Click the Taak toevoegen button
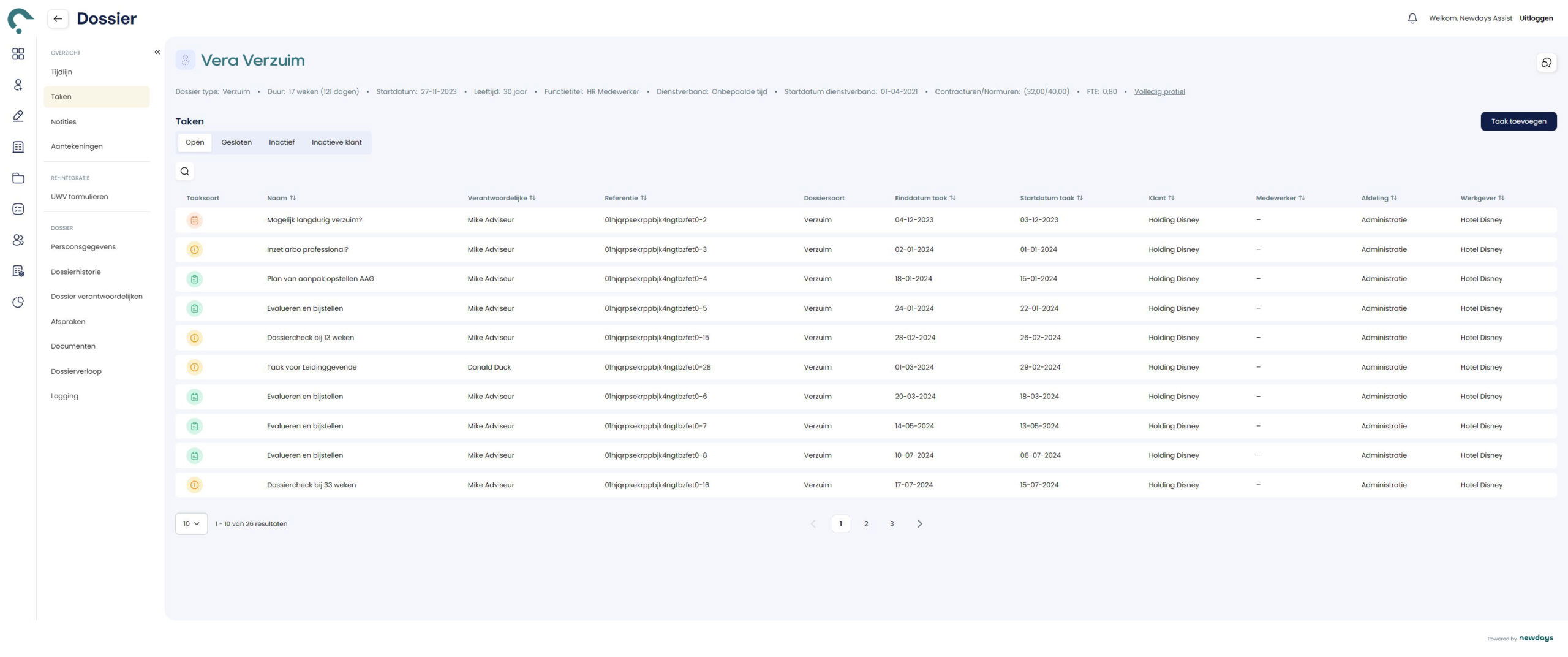The height and width of the screenshot is (657, 1568). click(x=1518, y=121)
